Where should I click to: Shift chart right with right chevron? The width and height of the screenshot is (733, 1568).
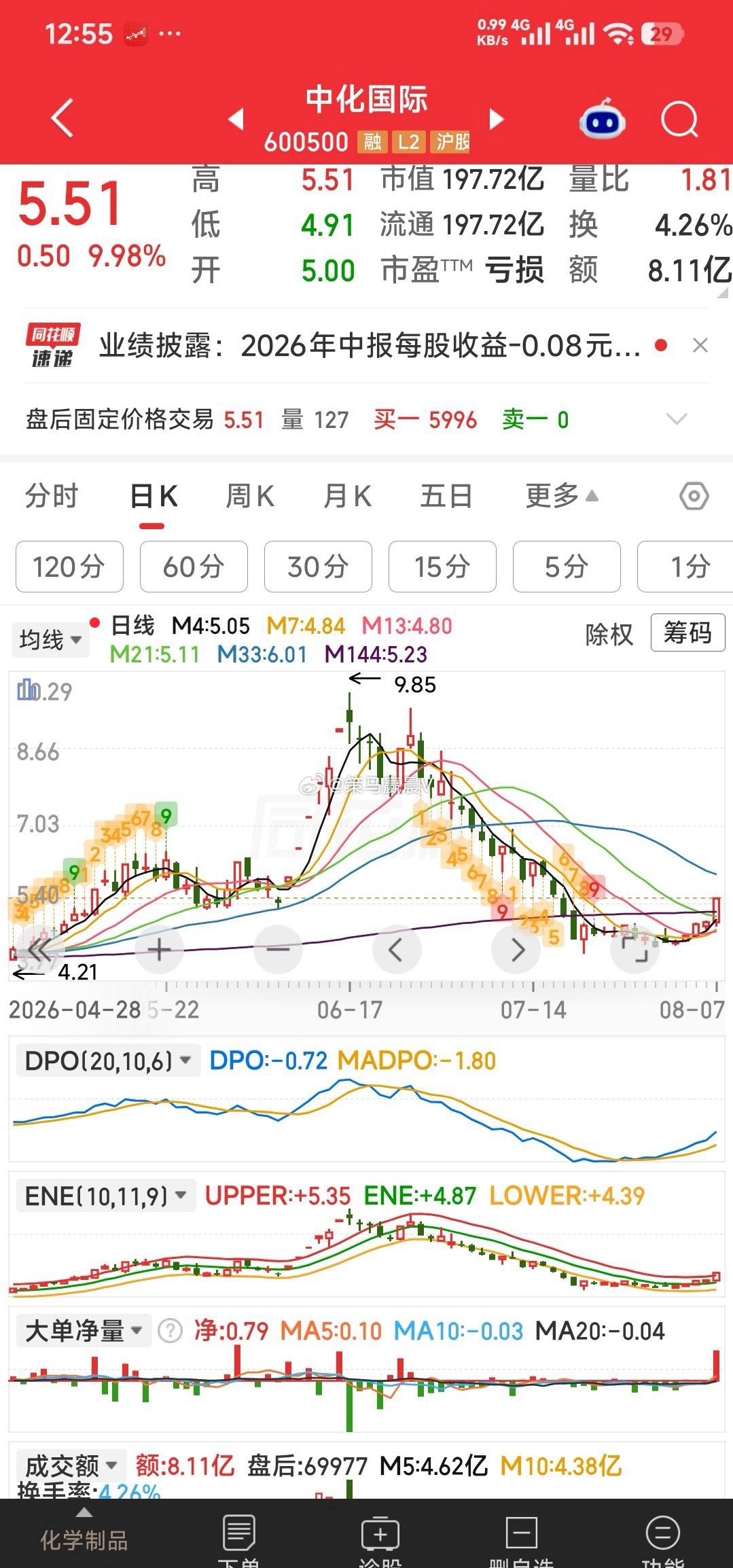click(x=516, y=949)
